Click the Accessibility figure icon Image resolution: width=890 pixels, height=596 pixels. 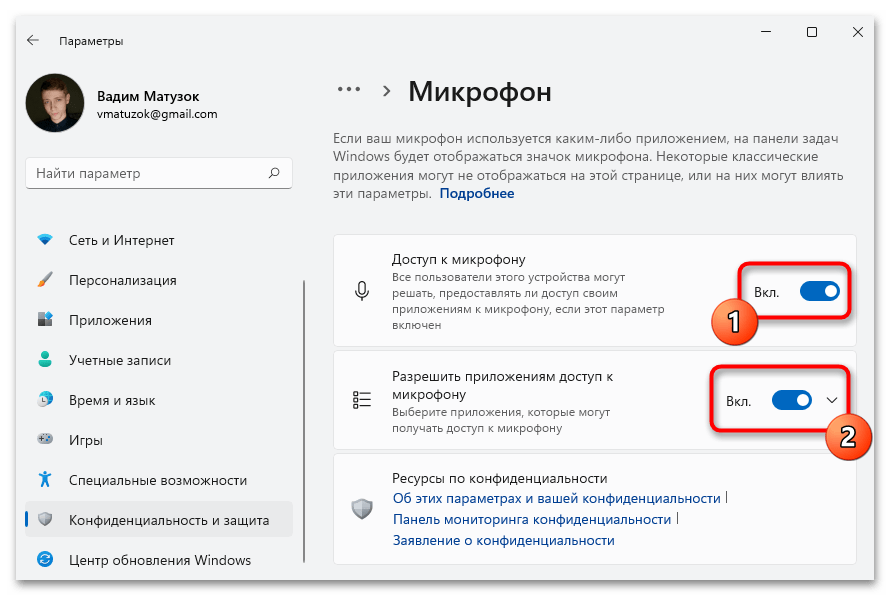coord(45,480)
